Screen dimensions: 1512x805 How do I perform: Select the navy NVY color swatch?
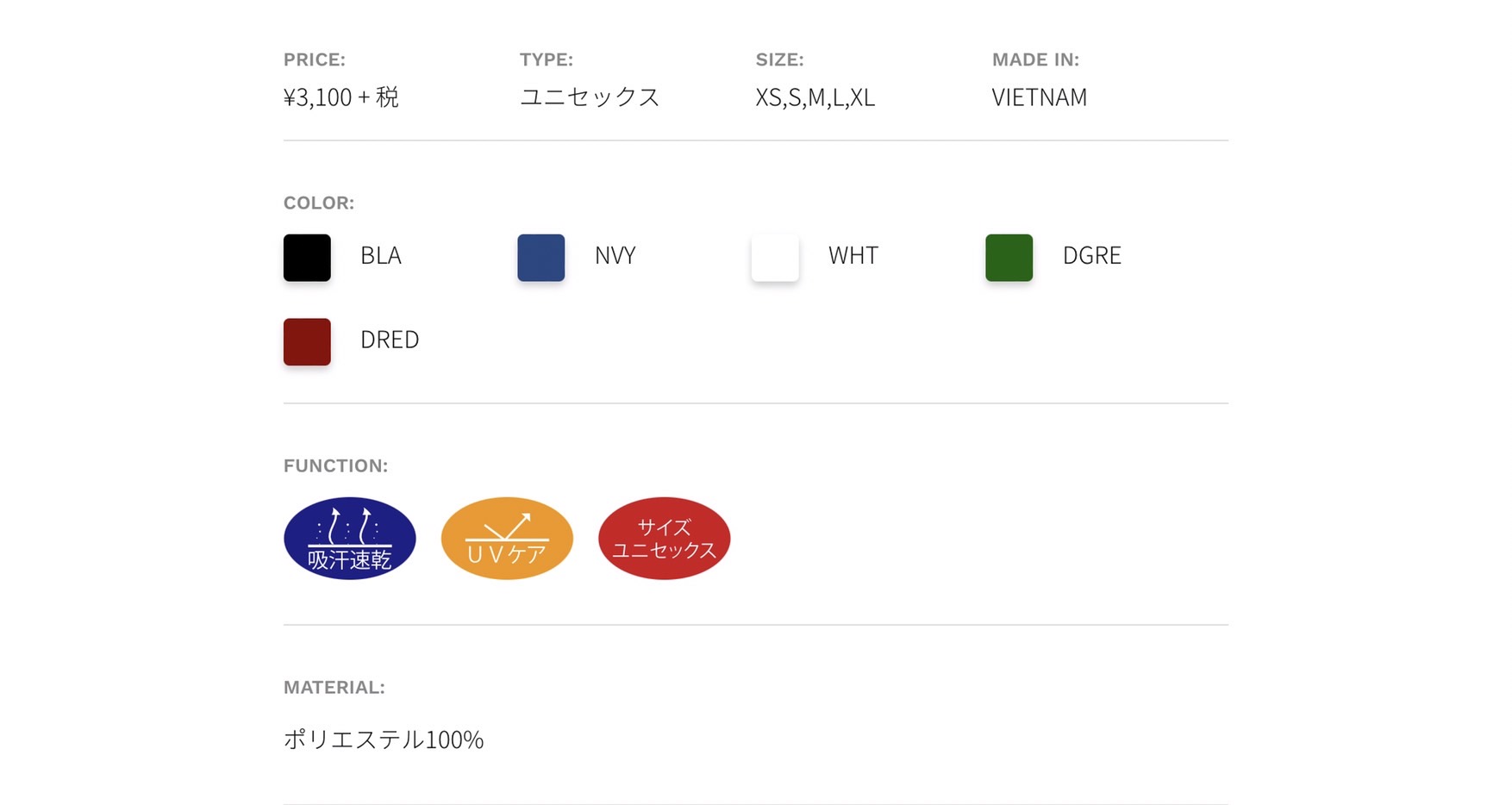[540, 258]
